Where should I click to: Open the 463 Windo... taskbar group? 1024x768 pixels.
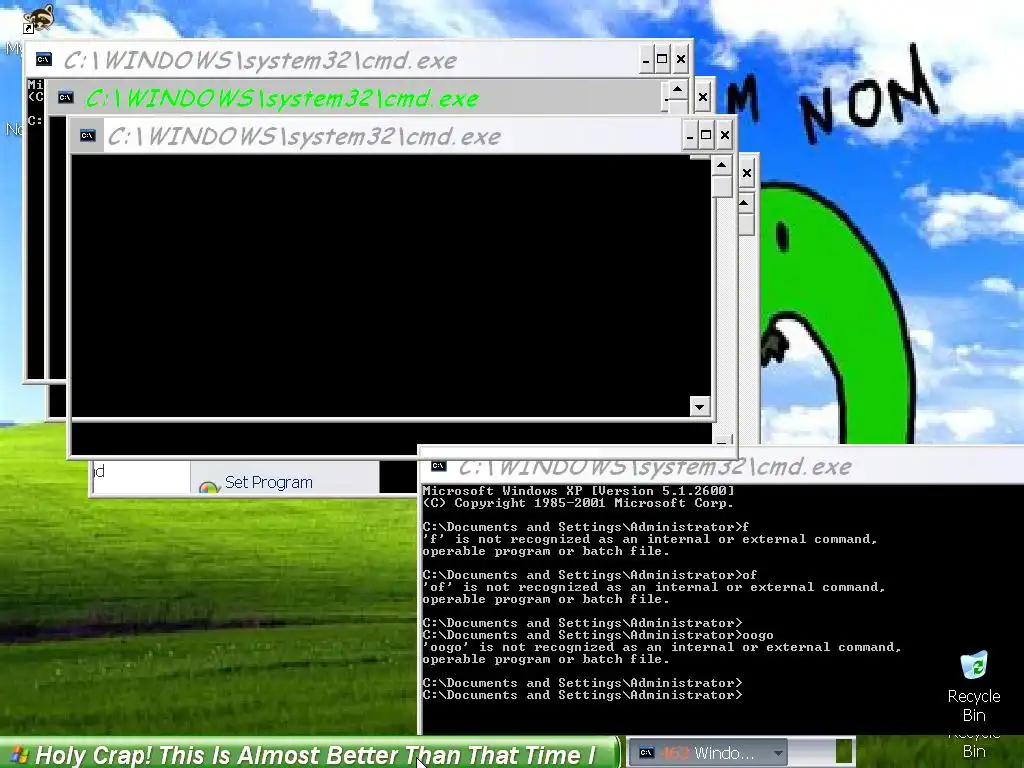710,752
